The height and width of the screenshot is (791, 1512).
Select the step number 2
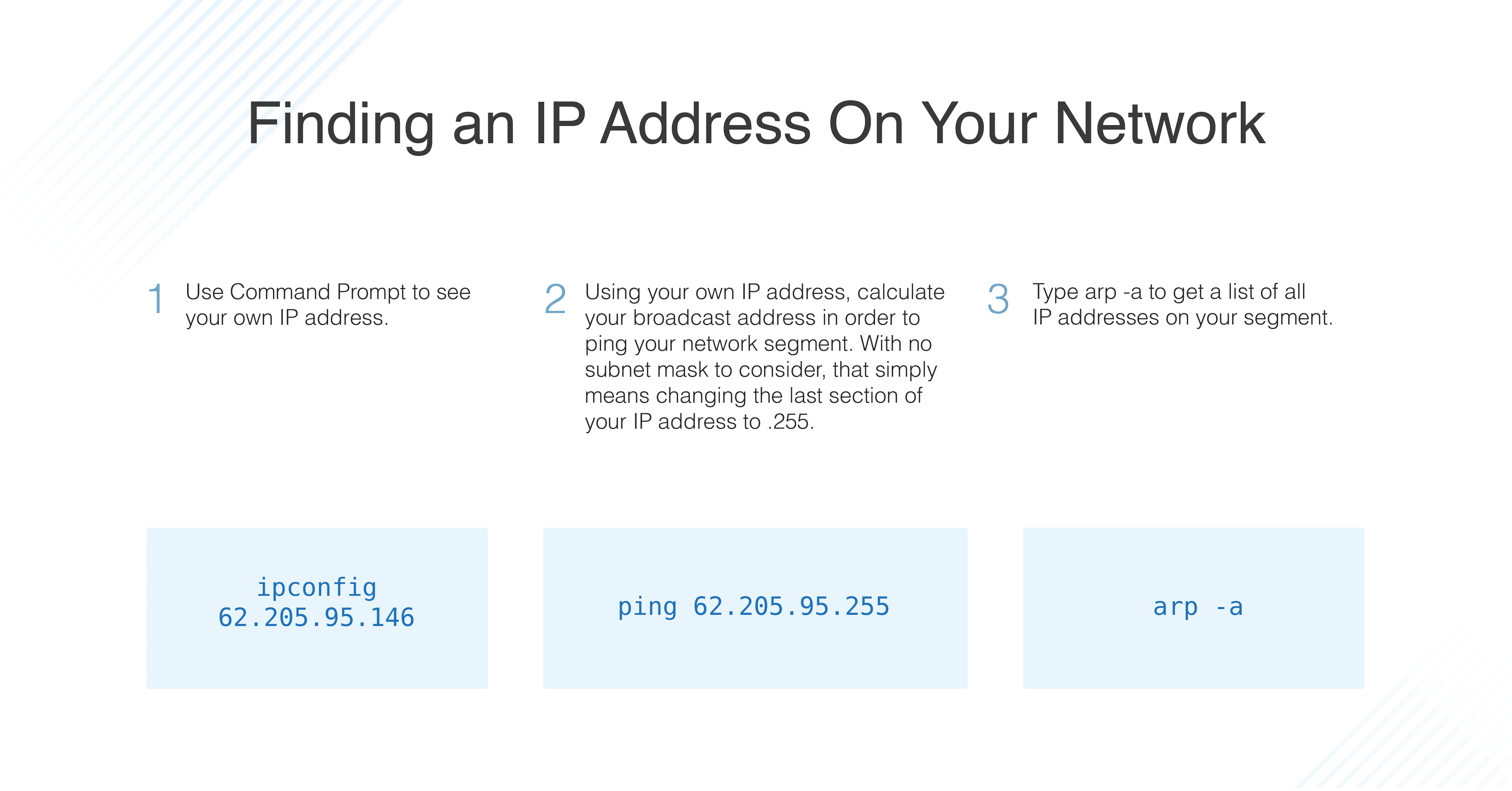click(x=555, y=299)
